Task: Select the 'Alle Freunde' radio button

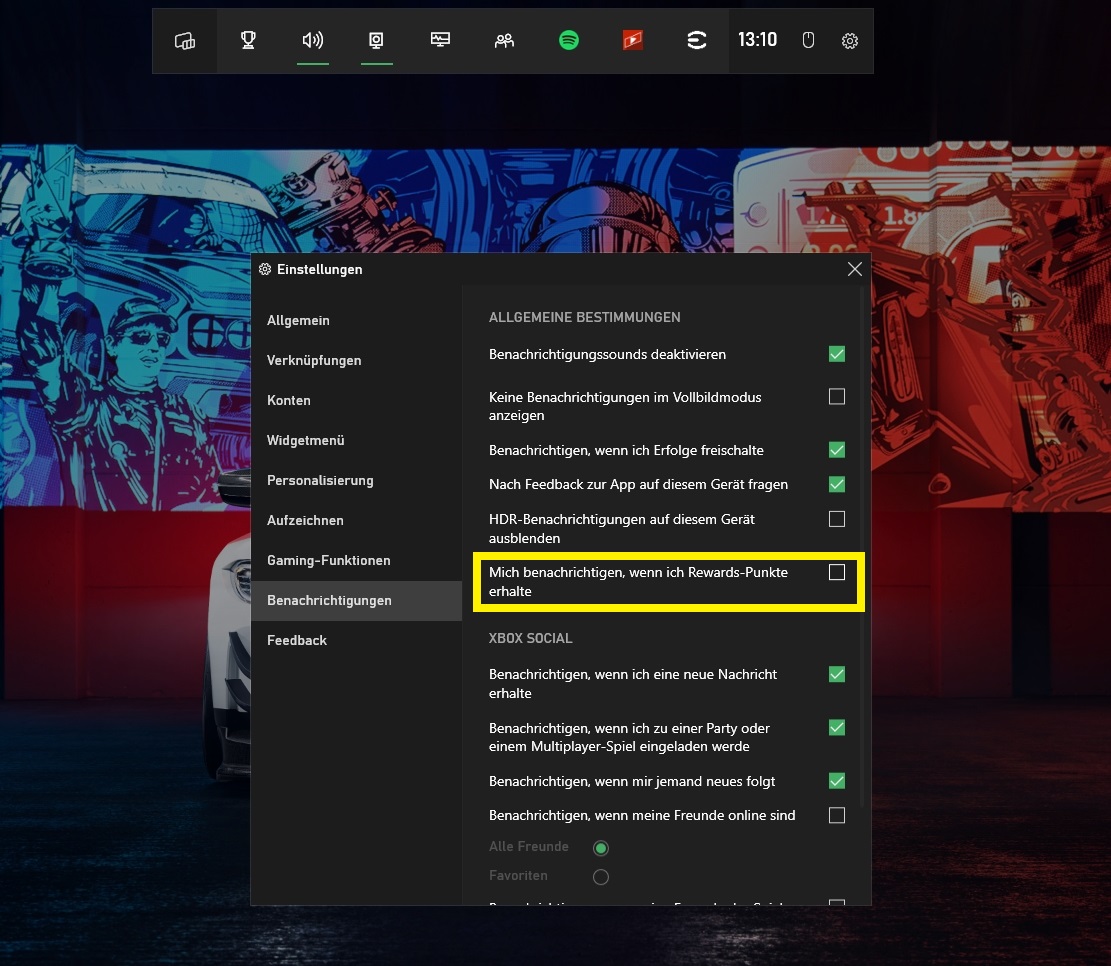Action: [x=600, y=847]
